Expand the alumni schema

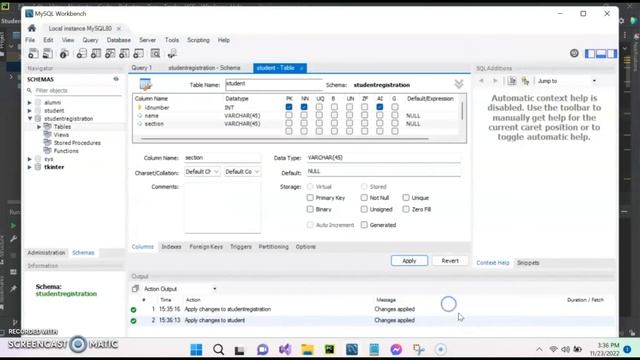point(30,102)
